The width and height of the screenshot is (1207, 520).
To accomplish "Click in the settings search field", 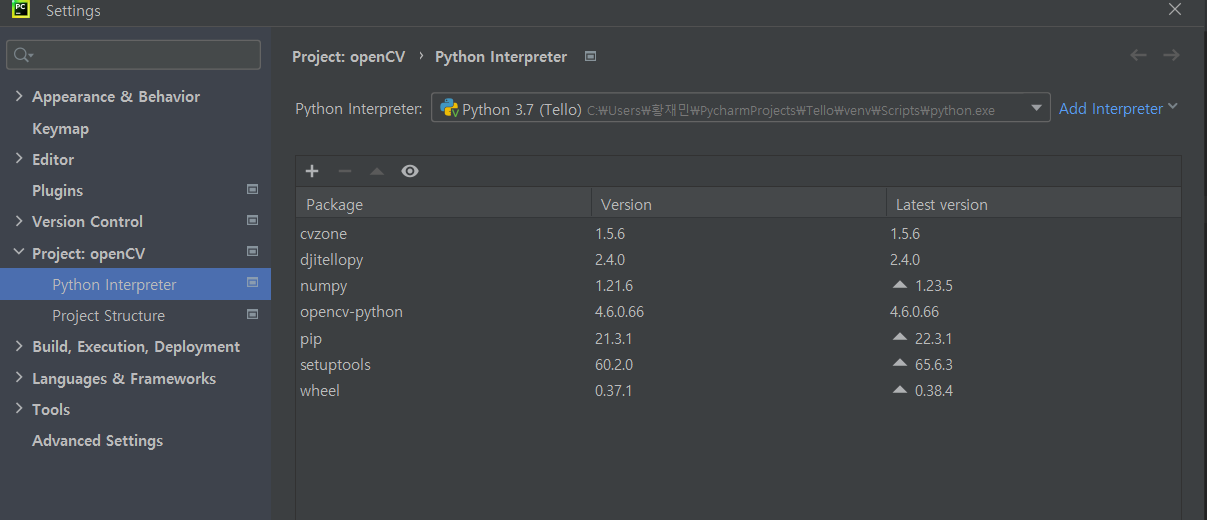I will [x=134, y=55].
